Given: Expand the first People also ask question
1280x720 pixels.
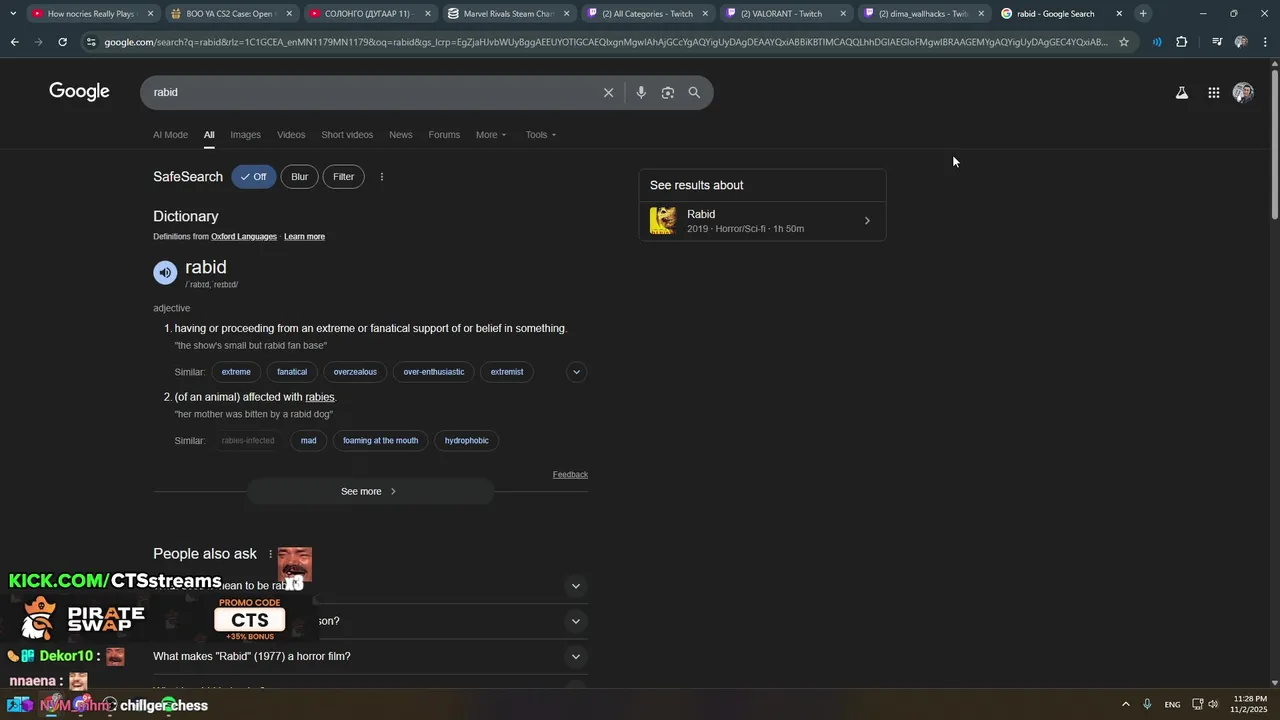Looking at the screenshot, I should (575, 586).
